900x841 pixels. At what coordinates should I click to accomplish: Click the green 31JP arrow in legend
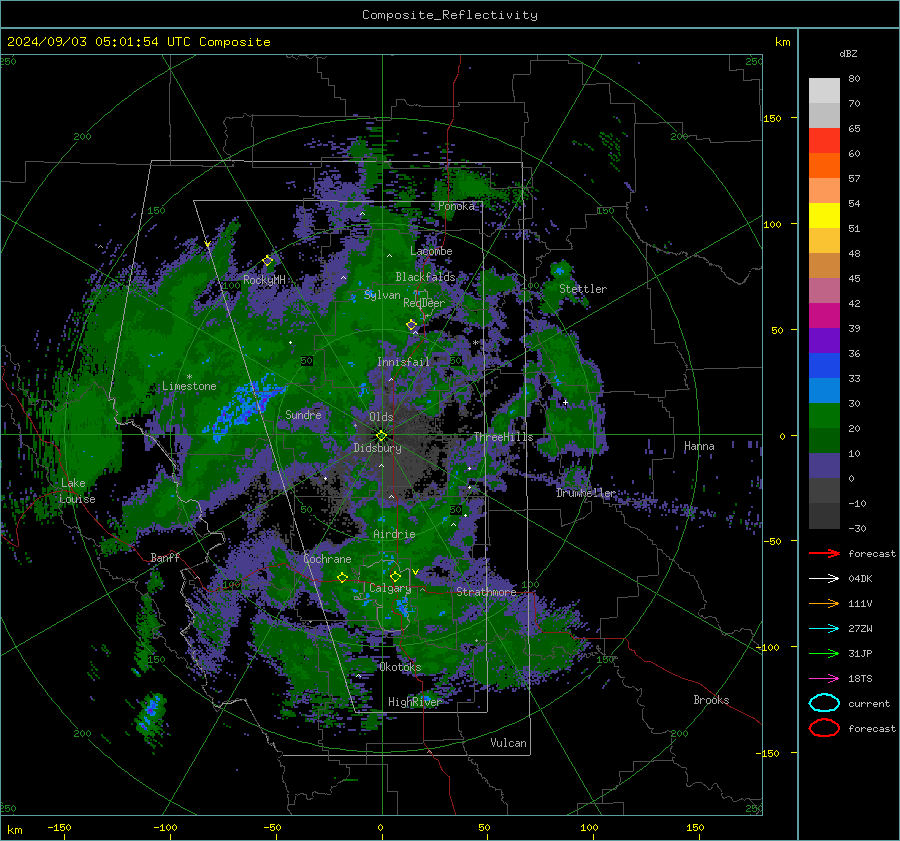(824, 653)
